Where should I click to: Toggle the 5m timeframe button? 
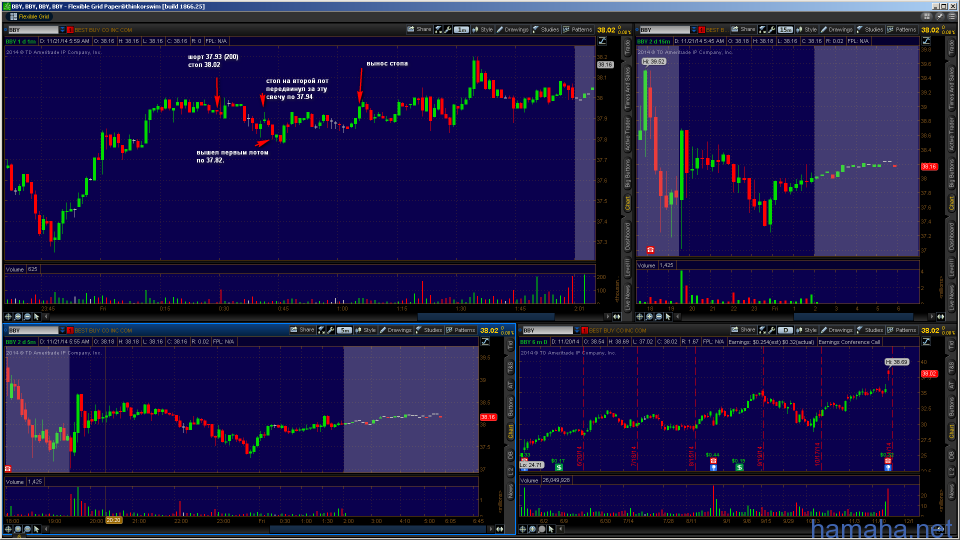pos(344,330)
